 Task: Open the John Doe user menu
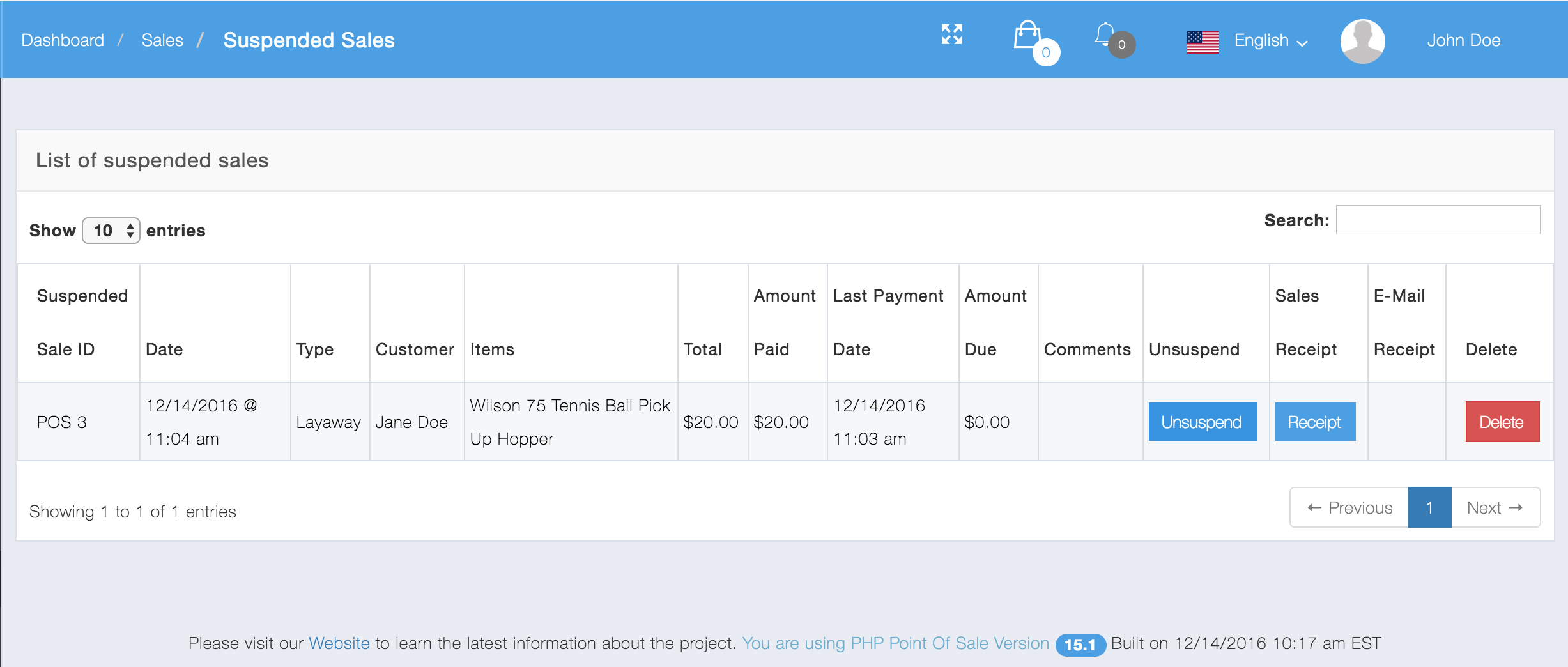[x=1463, y=41]
